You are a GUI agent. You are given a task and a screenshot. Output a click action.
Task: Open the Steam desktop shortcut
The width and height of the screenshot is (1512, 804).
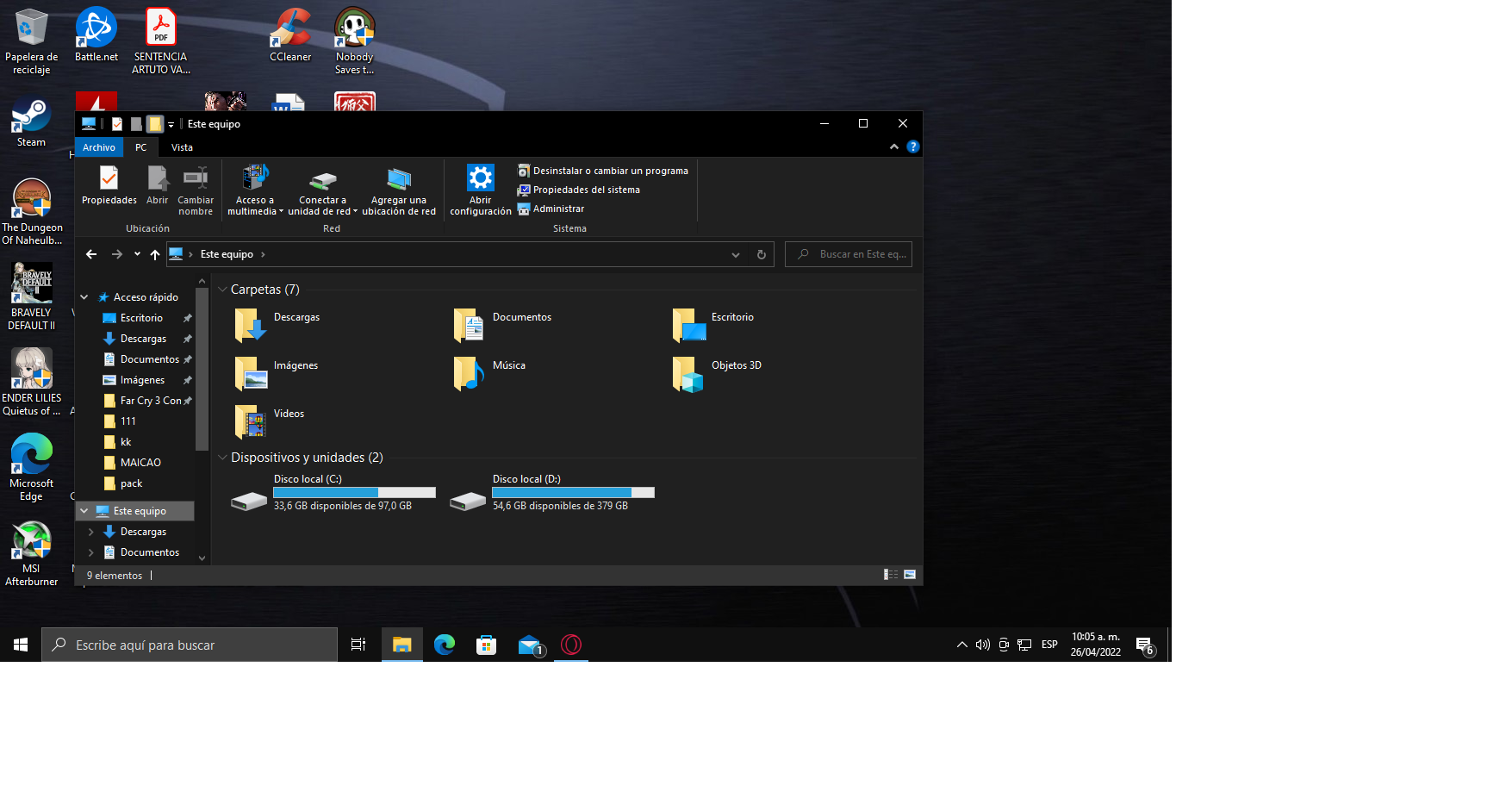tap(31, 123)
